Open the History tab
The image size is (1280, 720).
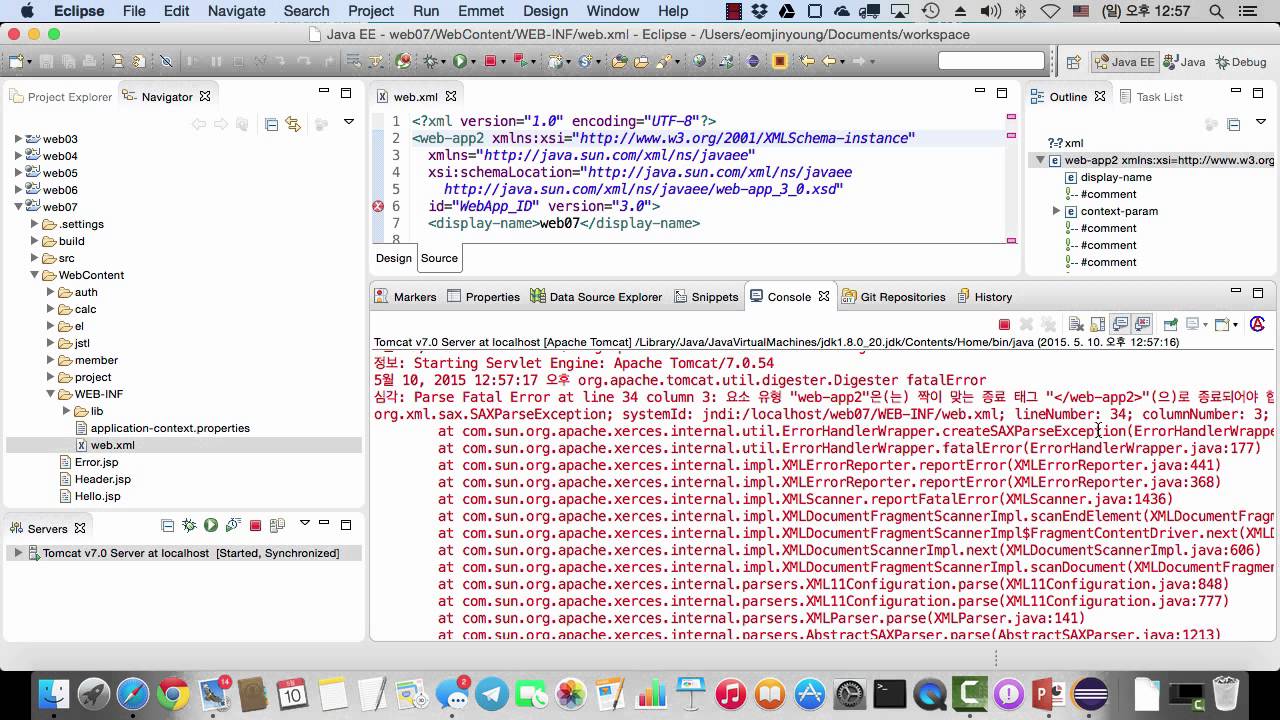[x=985, y=297]
